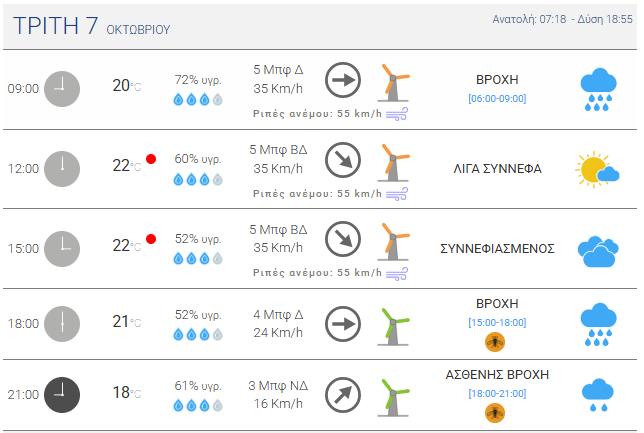This screenshot has height=433, width=644.
Task: Click the [06:00-09:00] rain time link
Action: [497, 98]
